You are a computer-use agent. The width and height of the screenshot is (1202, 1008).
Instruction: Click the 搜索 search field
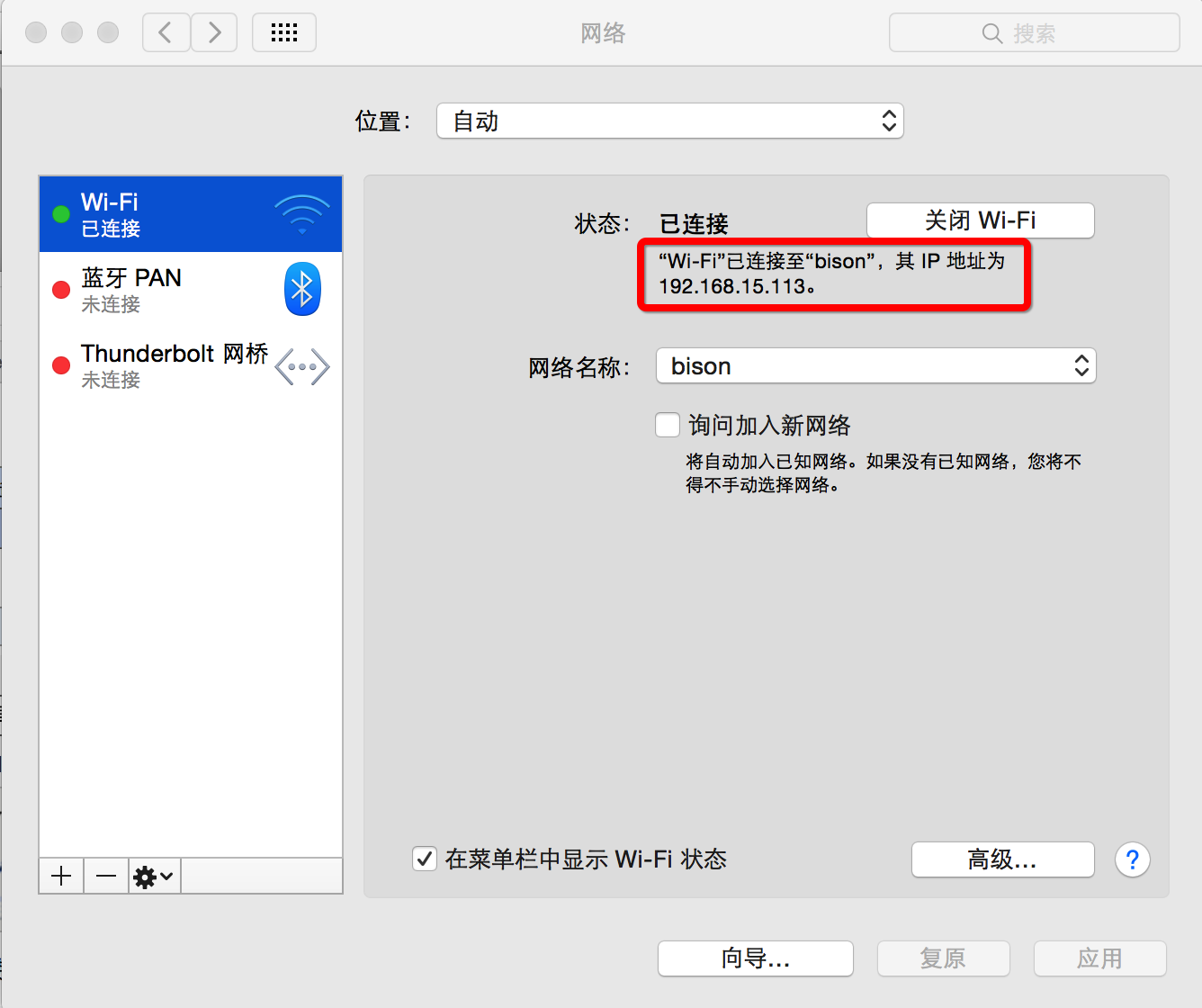tap(1035, 33)
